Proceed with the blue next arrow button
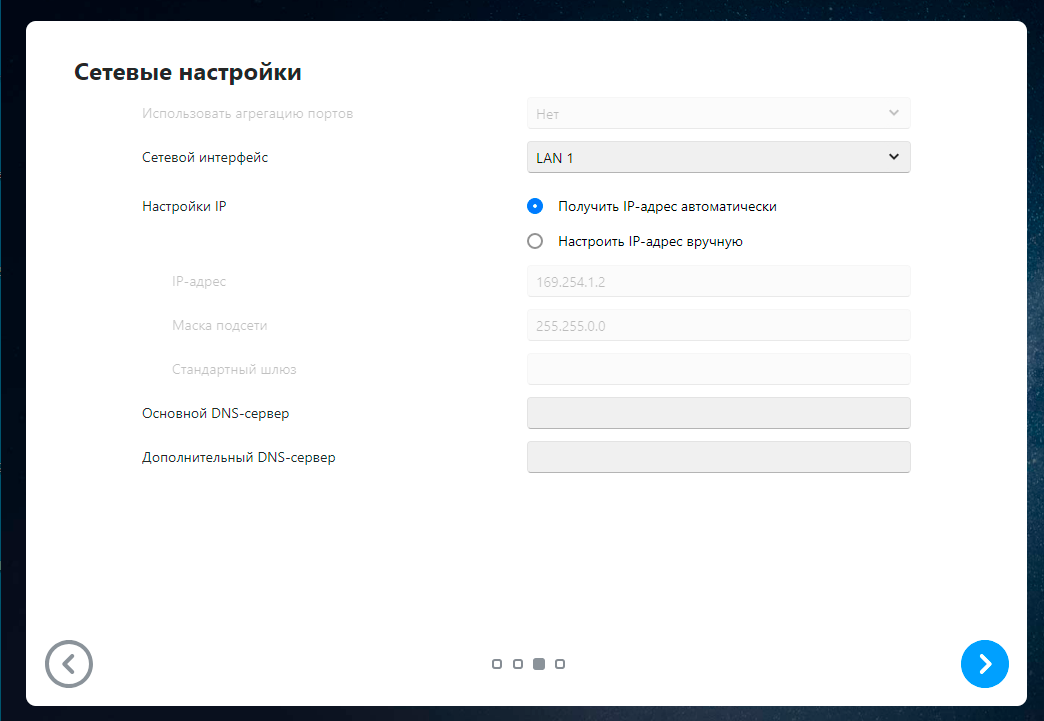 [985, 664]
